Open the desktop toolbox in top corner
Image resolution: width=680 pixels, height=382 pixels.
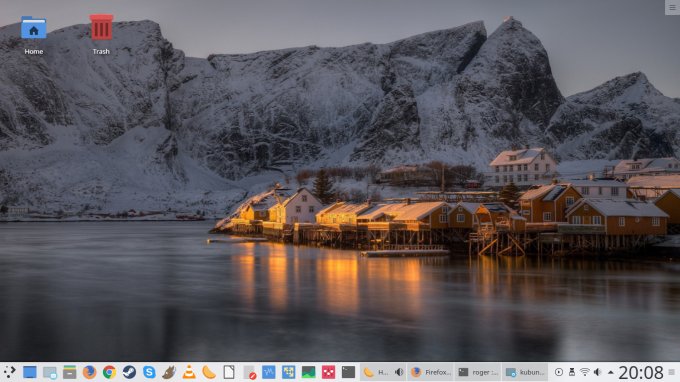pos(673,7)
